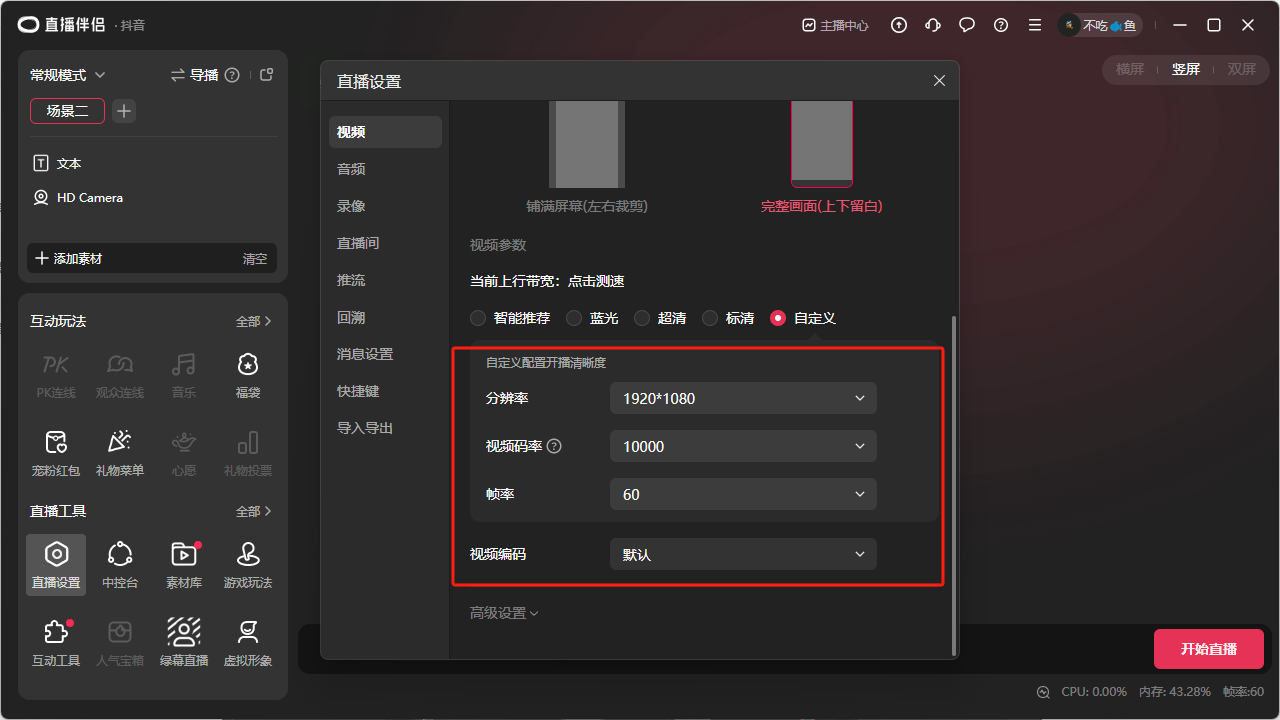Switch to the 快捷键 tab

click(385, 391)
